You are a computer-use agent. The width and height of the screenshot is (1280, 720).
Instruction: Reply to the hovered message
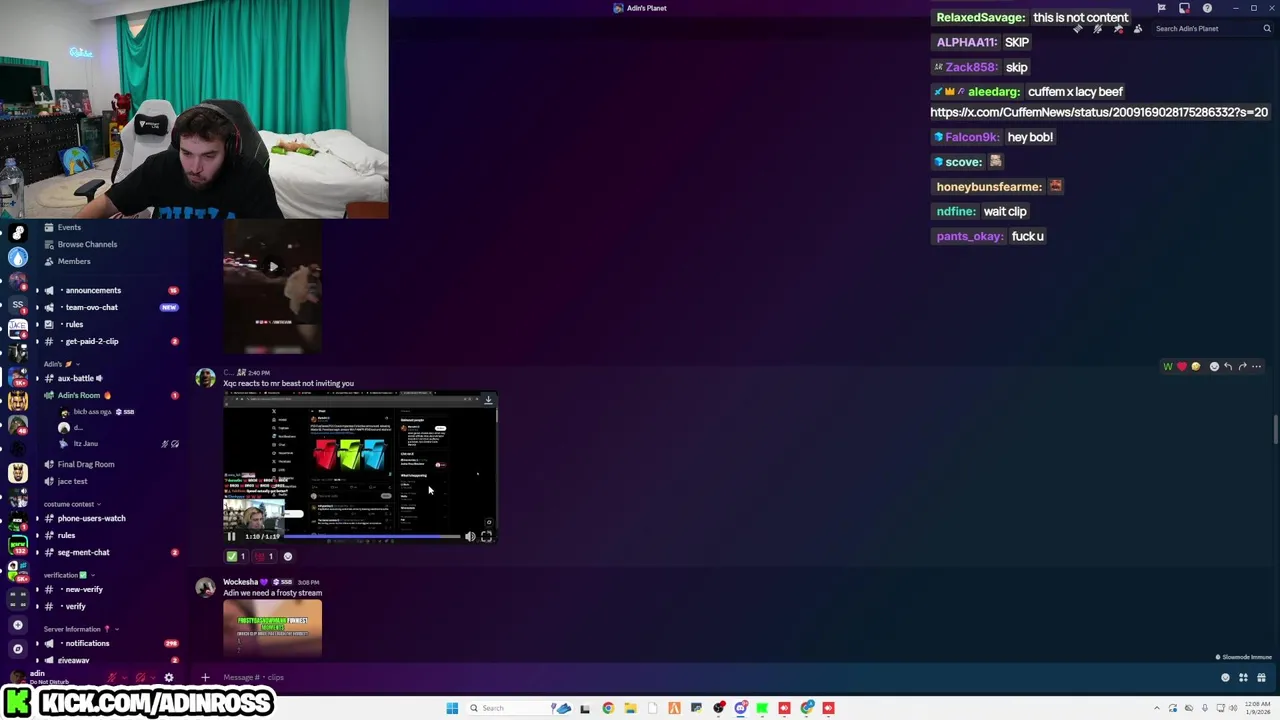1228,367
